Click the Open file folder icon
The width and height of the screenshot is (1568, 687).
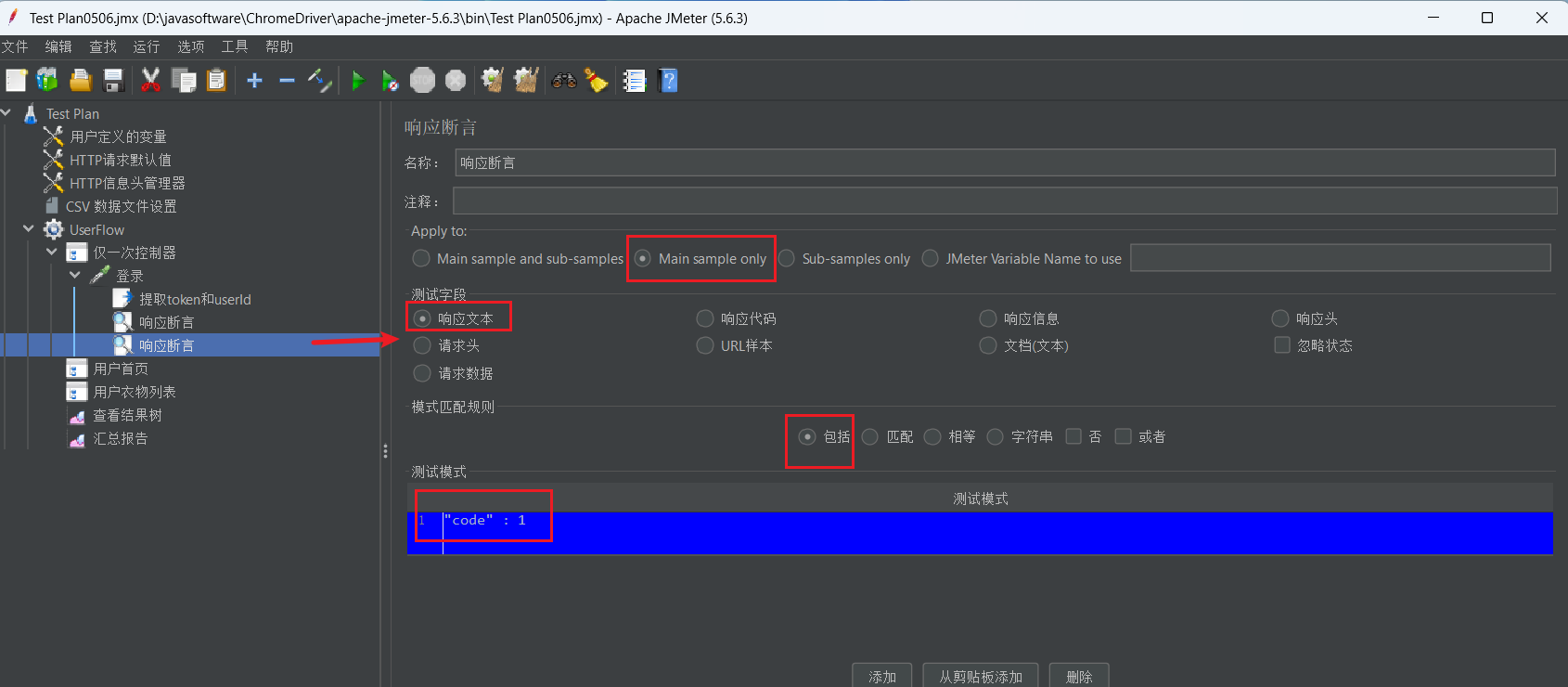(81, 81)
